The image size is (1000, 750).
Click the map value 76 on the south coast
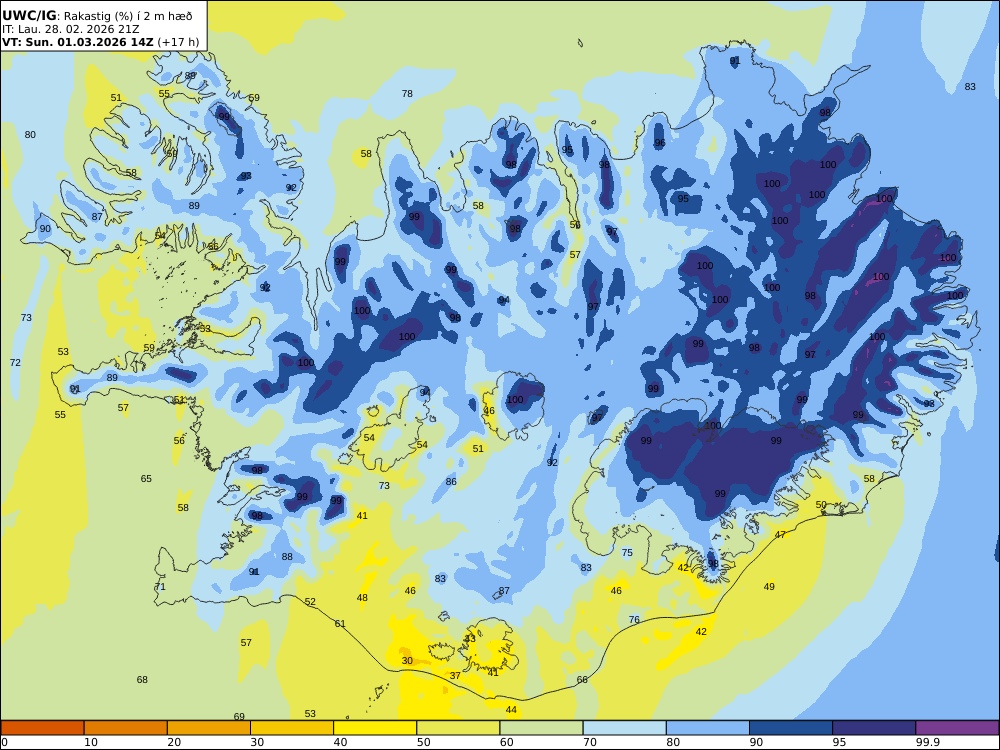click(634, 619)
